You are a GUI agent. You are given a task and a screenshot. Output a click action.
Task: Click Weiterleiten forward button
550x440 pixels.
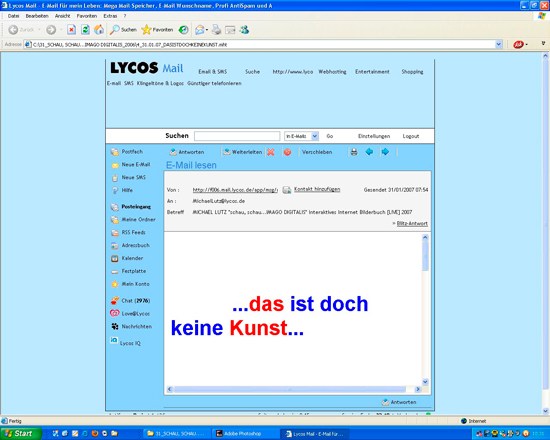(x=243, y=152)
